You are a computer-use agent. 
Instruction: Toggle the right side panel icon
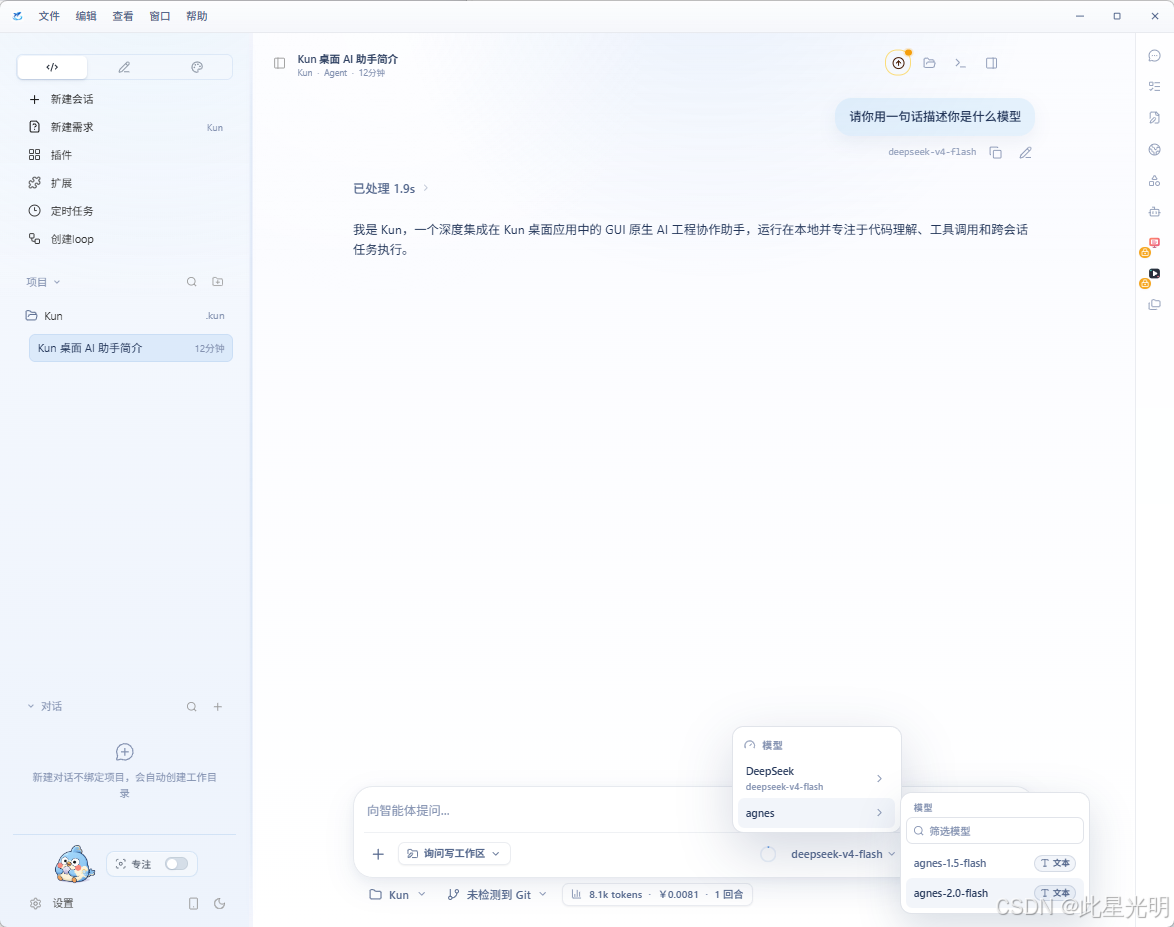coord(991,64)
